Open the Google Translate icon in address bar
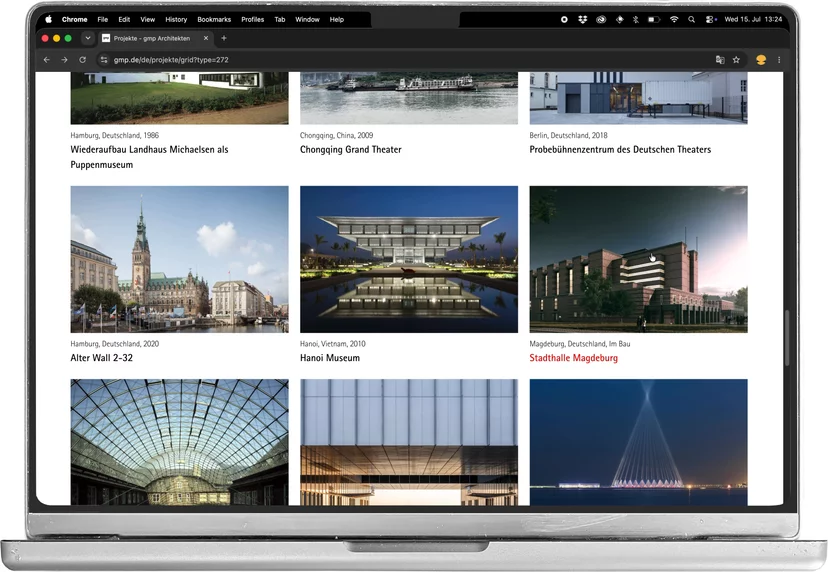 point(720,60)
